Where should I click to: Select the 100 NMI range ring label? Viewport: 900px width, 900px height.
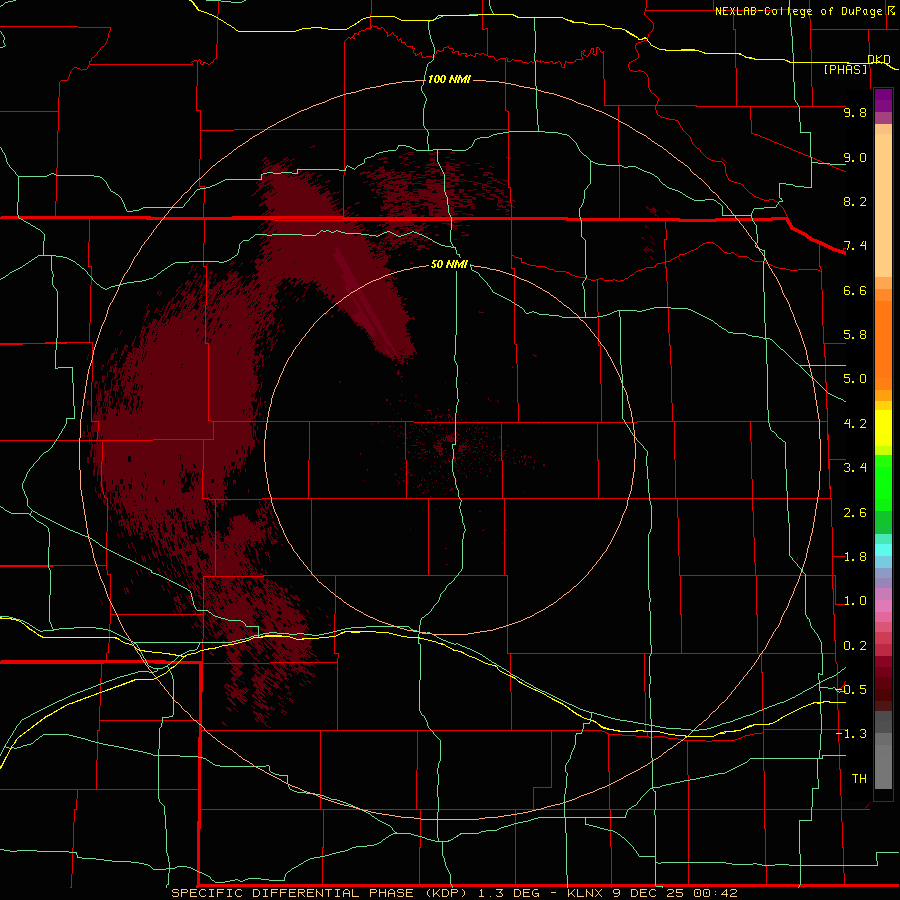[x=449, y=79]
